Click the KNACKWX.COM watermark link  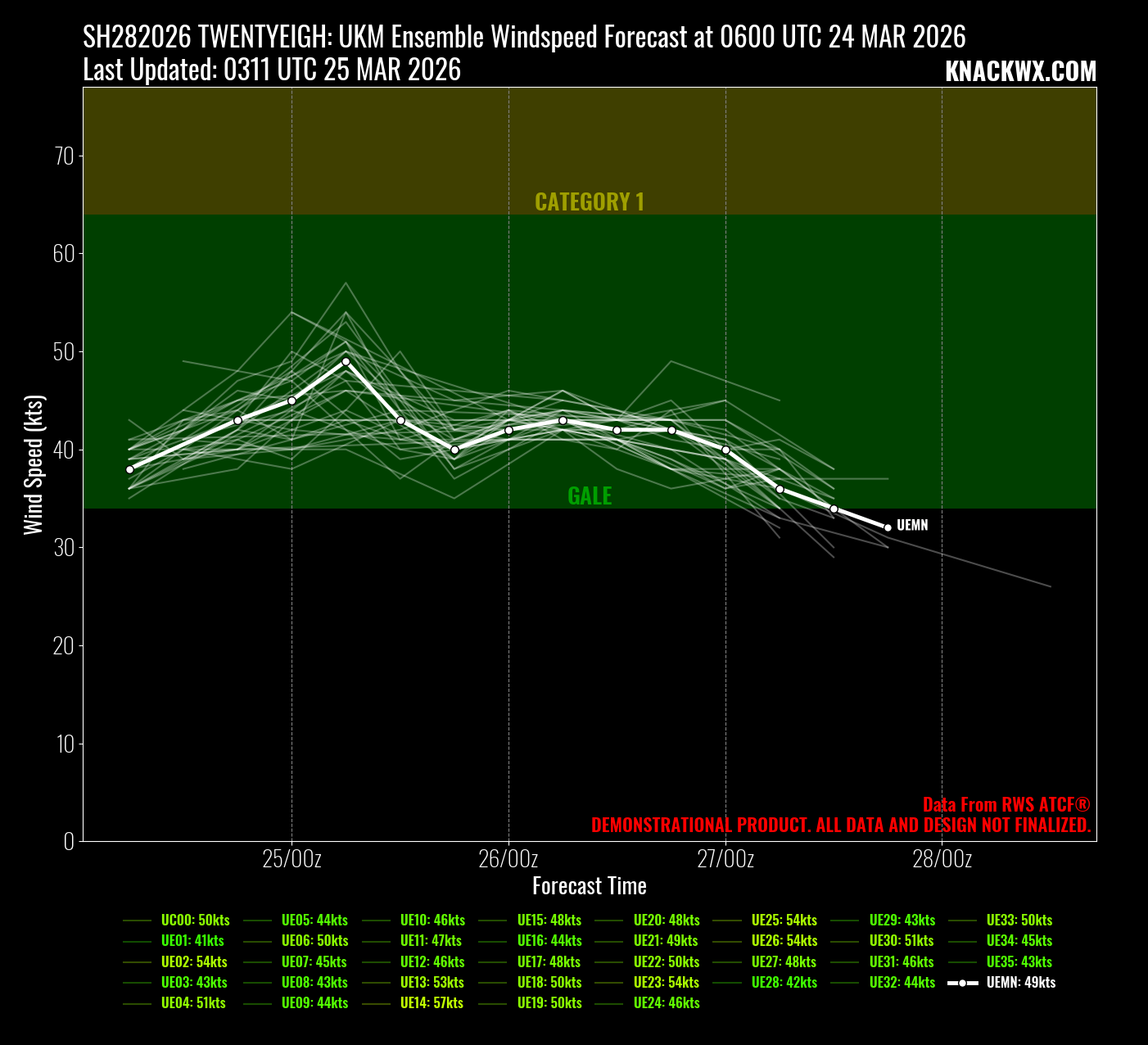tap(1019, 72)
